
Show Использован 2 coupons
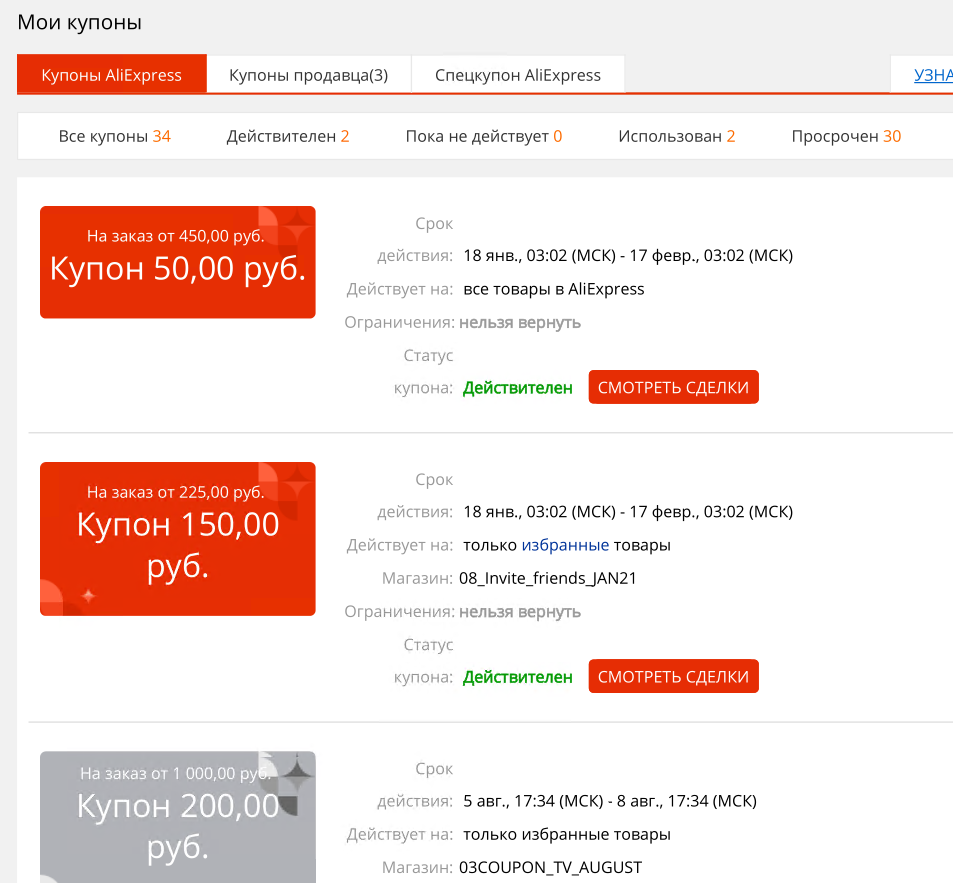[x=676, y=136]
